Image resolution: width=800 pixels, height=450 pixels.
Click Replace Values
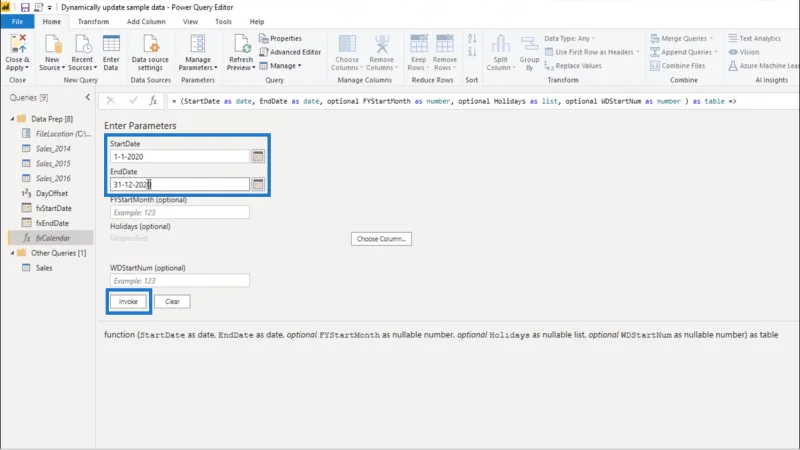pos(572,66)
